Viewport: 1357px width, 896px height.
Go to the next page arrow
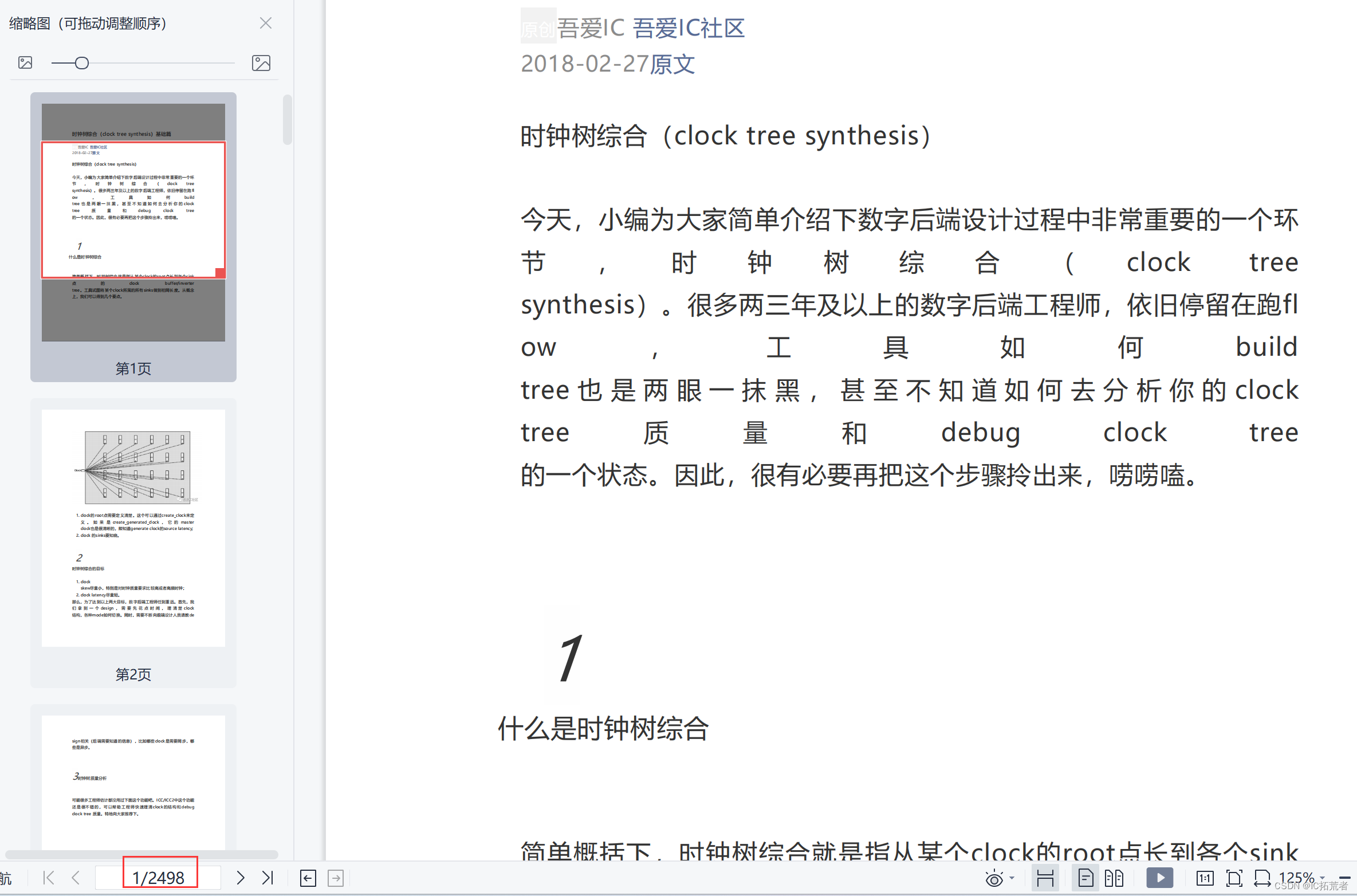click(241, 878)
